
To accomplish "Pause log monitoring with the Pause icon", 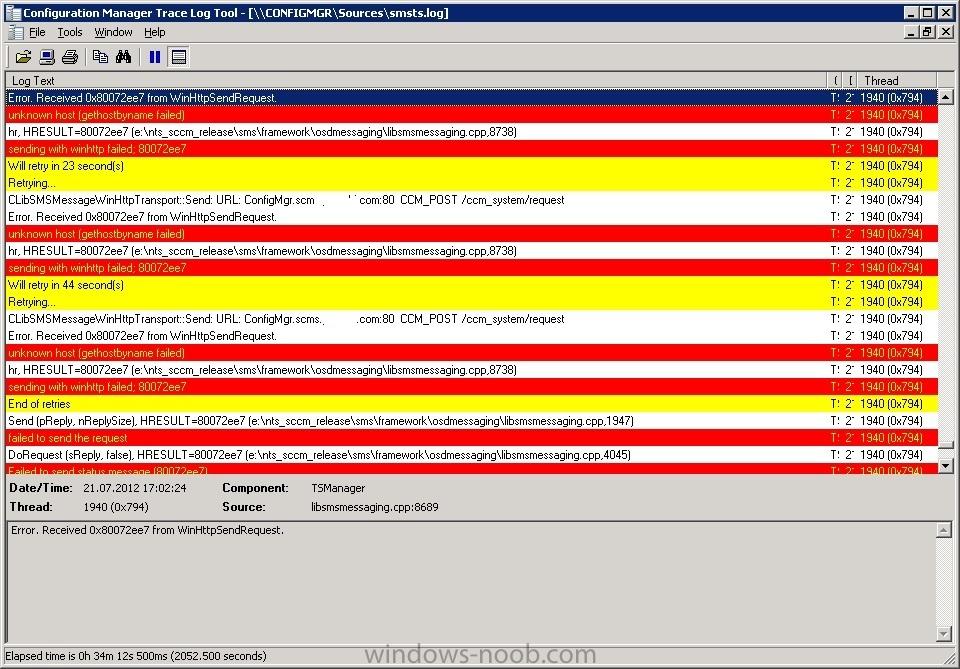I will coord(155,57).
